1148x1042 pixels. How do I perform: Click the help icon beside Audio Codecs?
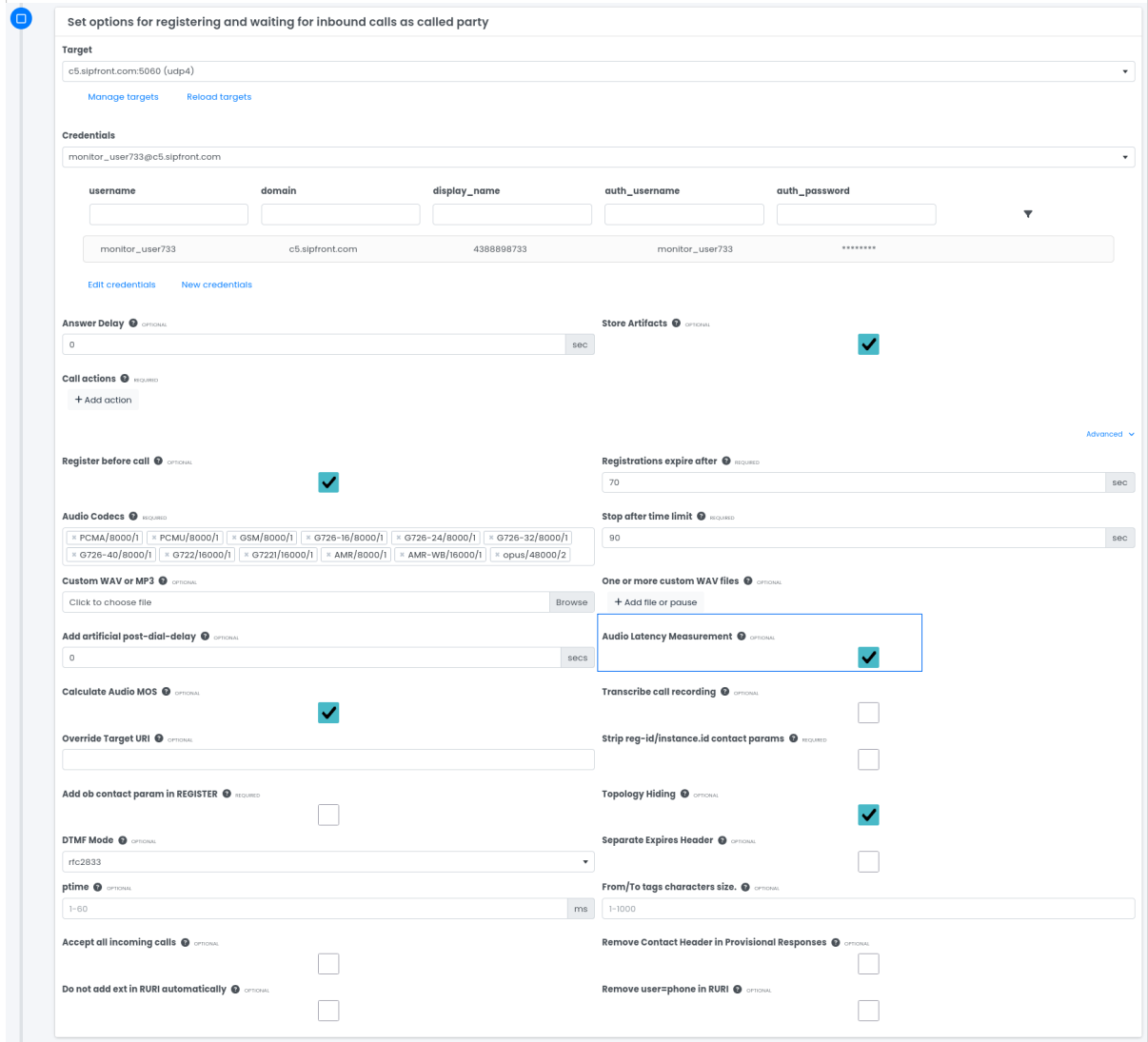(x=133, y=517)
